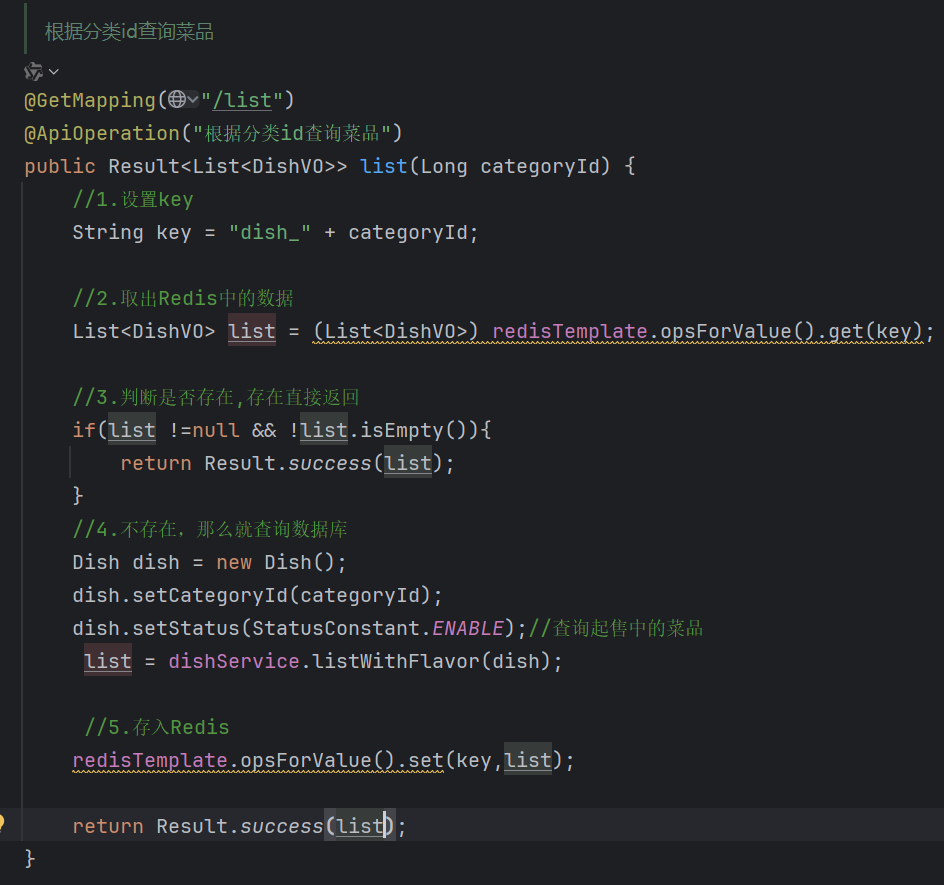Click the setCategoryId method call
The image size is (944, 885).
point(210,595)
